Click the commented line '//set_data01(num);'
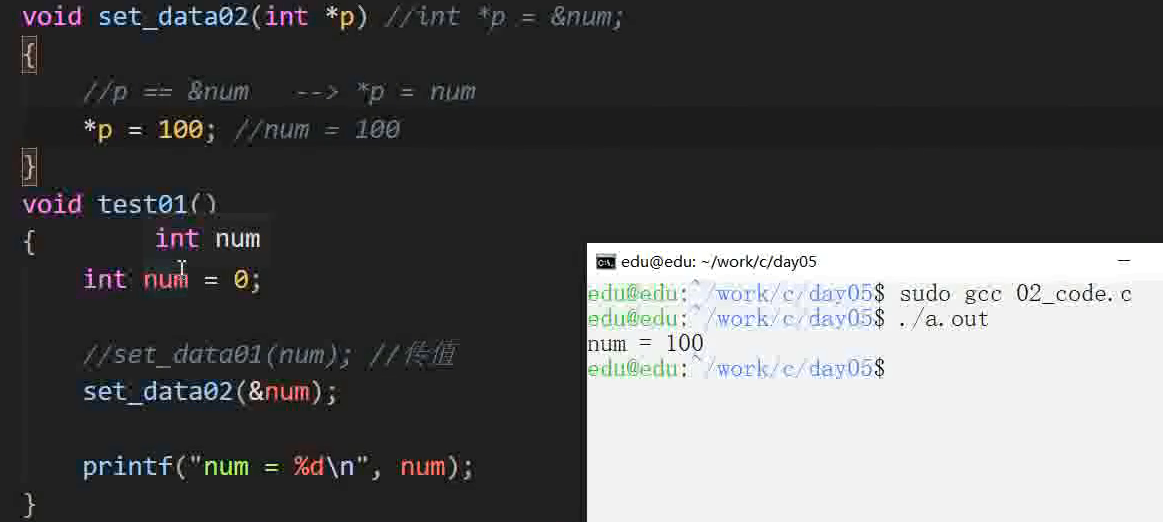Image resolution: width=1163 pixels, height=522 pixels. tap(217, 355)
